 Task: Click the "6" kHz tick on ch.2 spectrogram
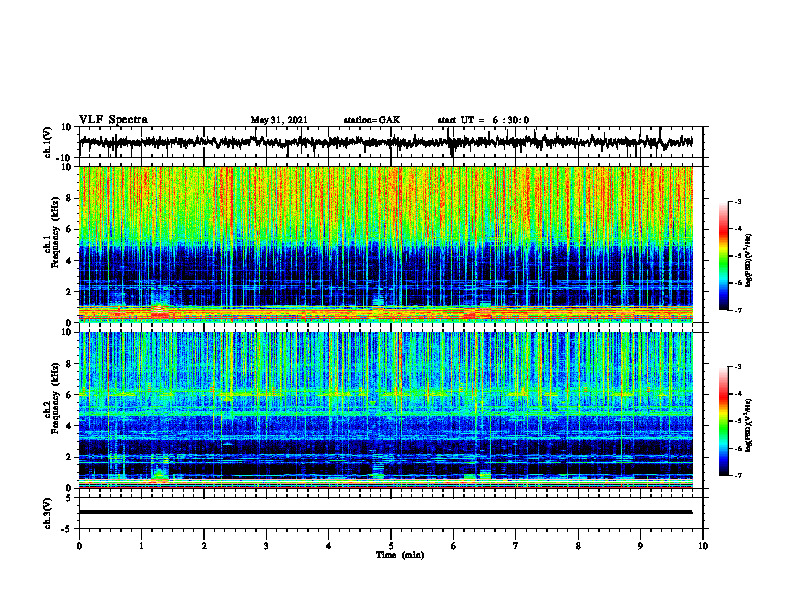pos(69,395)
